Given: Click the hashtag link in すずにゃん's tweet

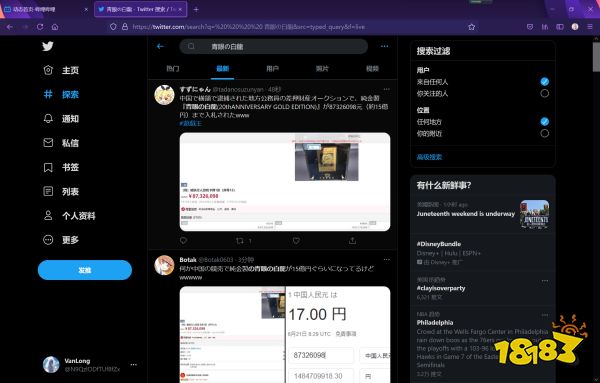Looking at the screenshot, I should coord(191,123).
